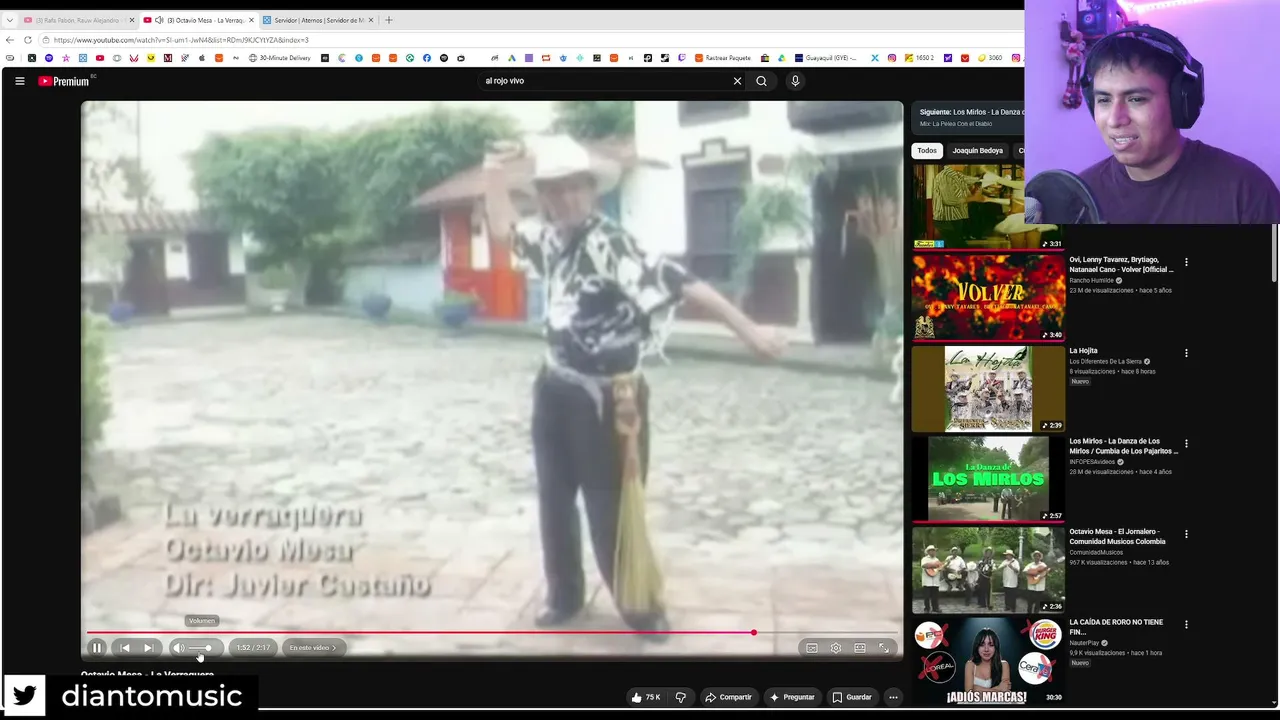
Task: Click the Preguntar button
Action: [792, 697]
